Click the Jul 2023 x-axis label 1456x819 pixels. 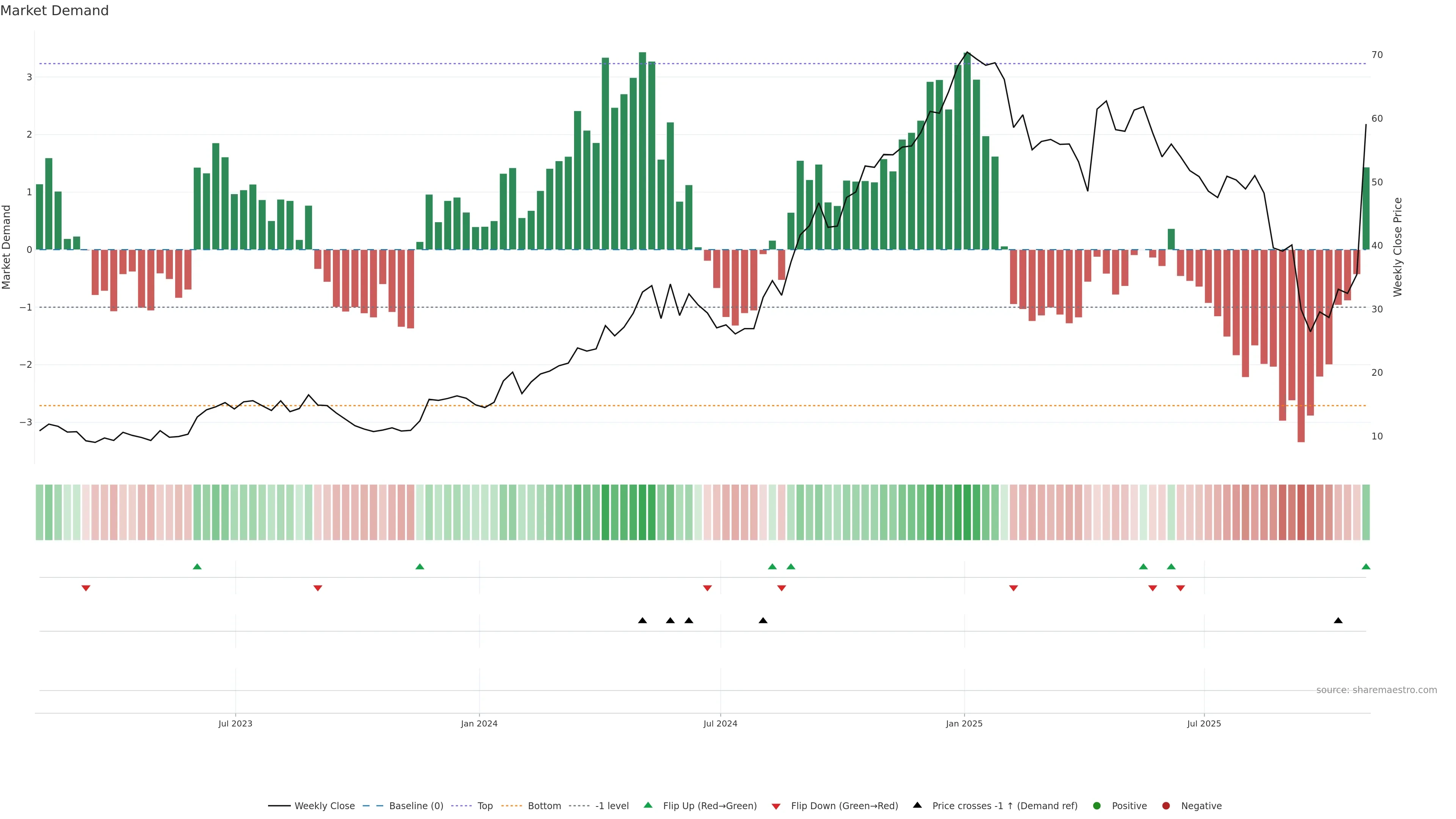click(x=235, y=723)
